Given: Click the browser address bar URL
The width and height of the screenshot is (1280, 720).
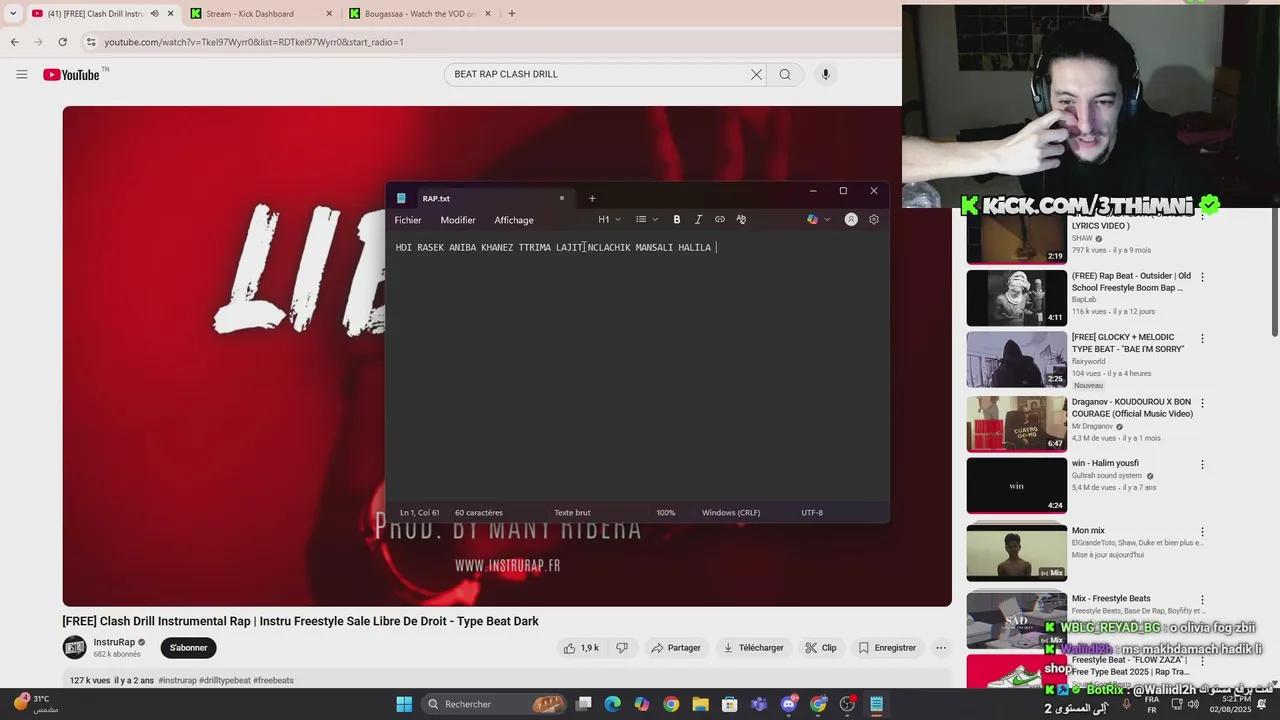Looking at the screenshot, I should pyautogui.click(x=254, y=42).
